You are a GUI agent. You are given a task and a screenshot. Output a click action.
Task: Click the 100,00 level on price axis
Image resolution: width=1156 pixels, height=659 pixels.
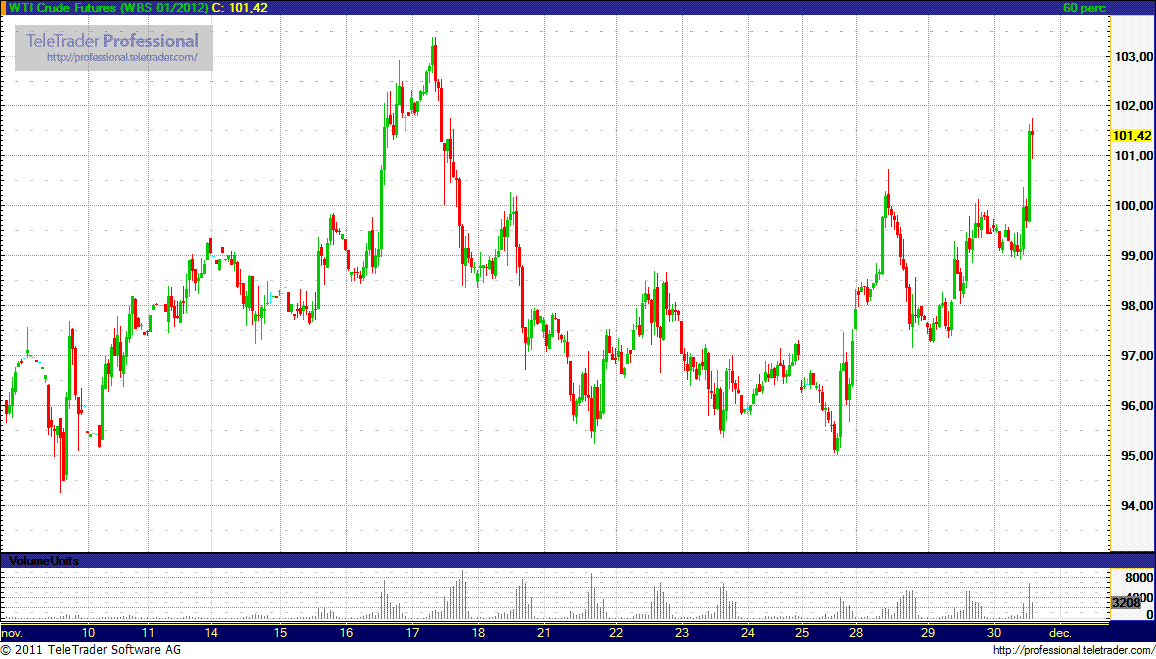tap(1131, 206)
